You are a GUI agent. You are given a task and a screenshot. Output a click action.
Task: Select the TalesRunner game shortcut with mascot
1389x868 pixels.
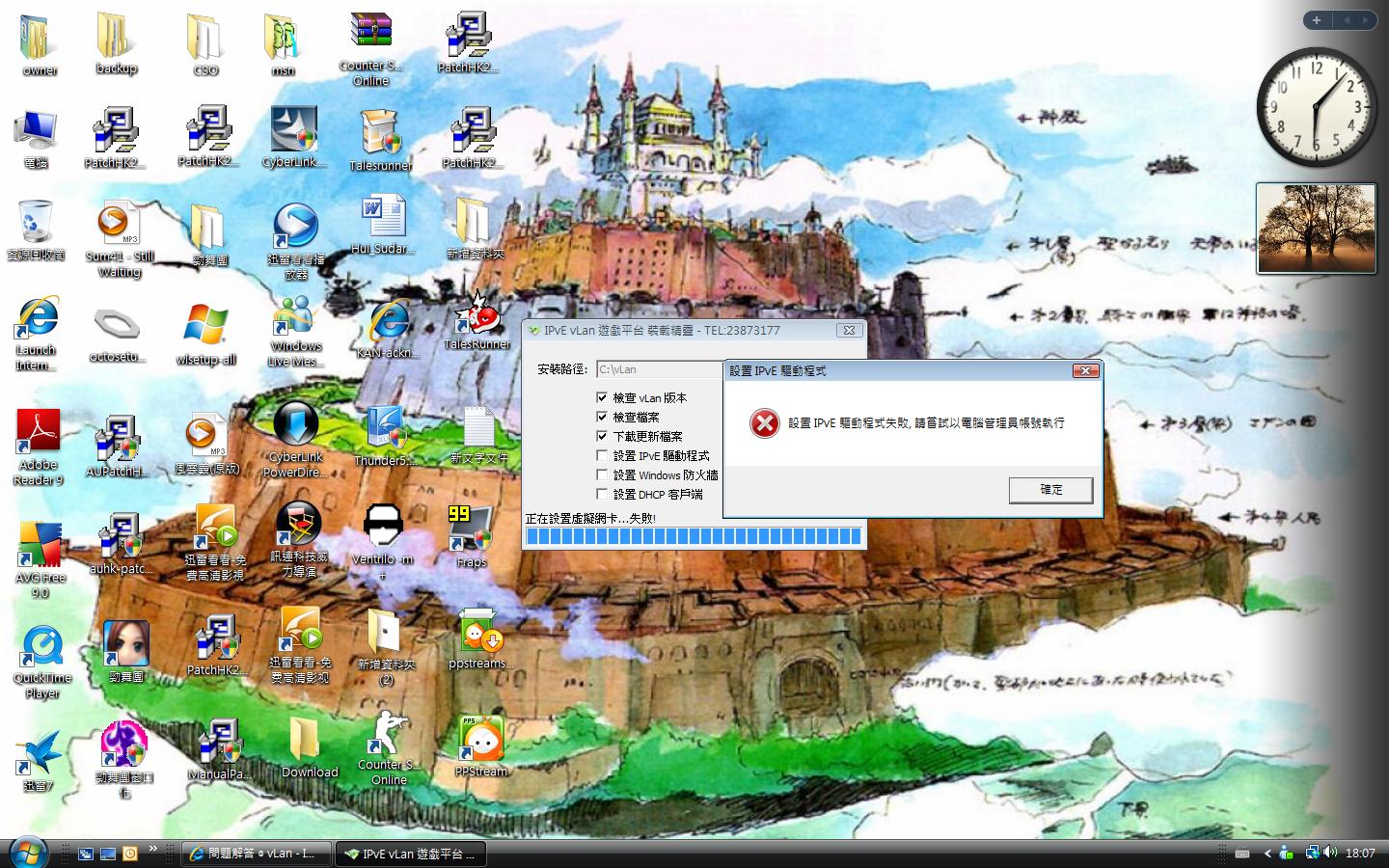(x=477, y=319)
